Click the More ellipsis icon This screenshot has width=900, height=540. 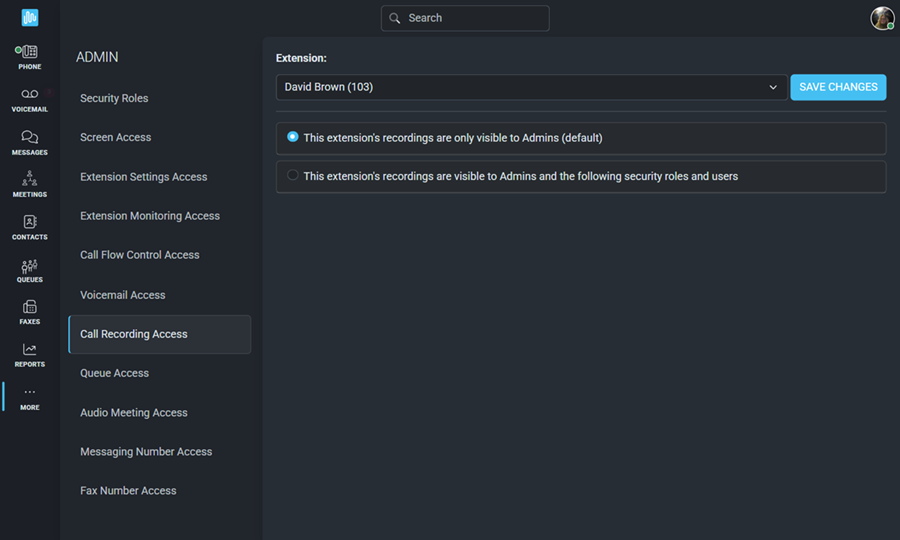pos(30,392)
